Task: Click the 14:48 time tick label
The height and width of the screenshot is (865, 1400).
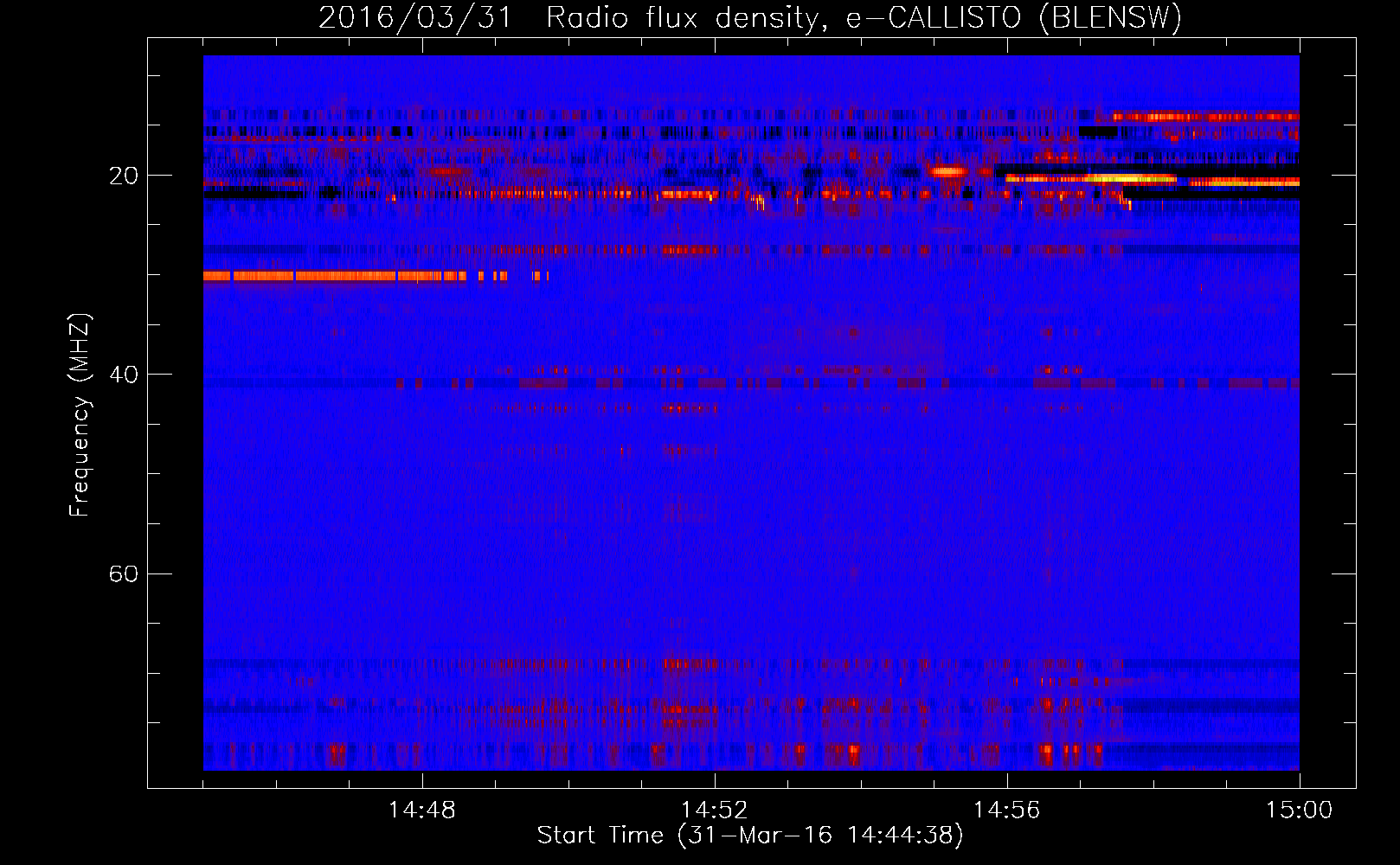Action: 422,811
